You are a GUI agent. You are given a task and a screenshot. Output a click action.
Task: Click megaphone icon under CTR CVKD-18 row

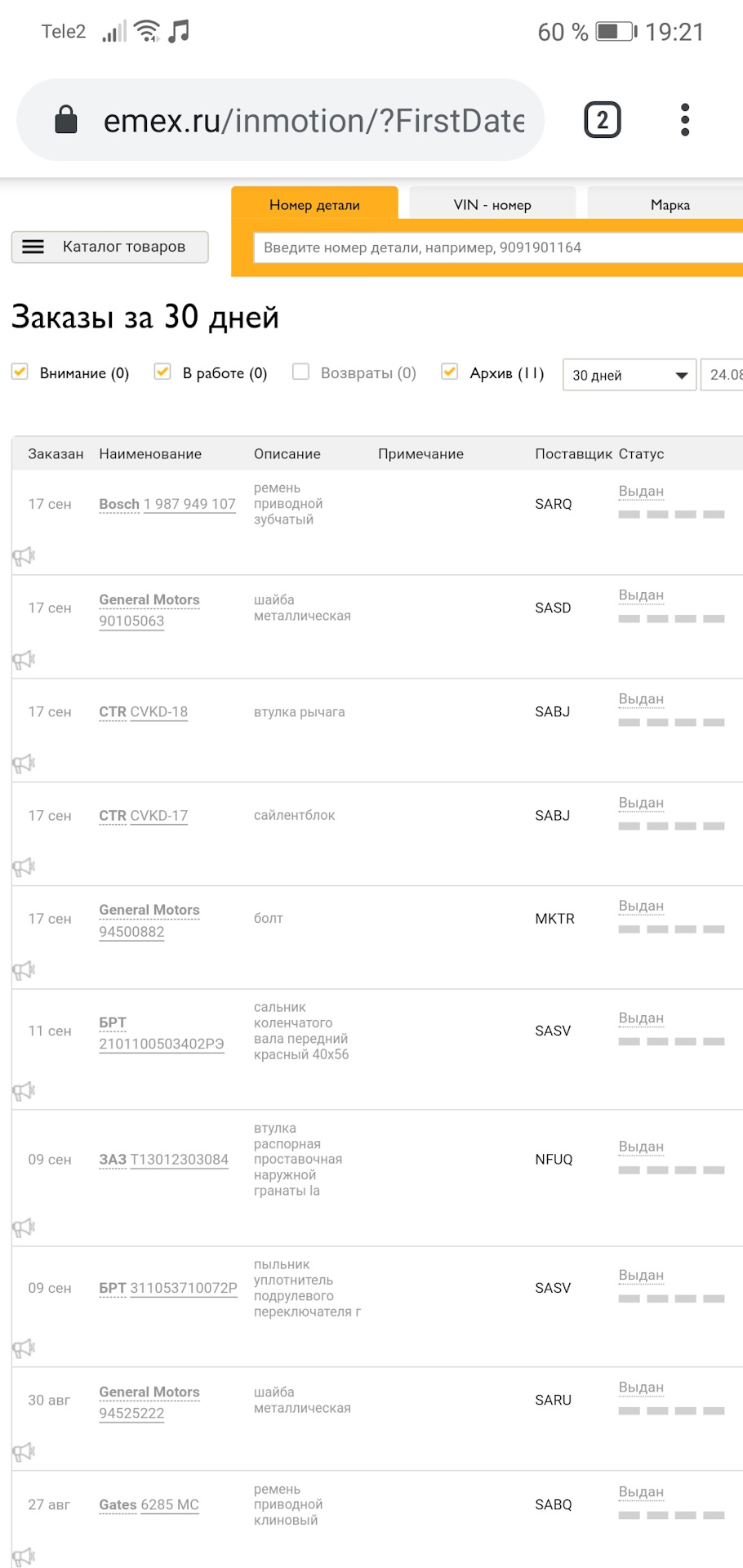coord(23,764)
